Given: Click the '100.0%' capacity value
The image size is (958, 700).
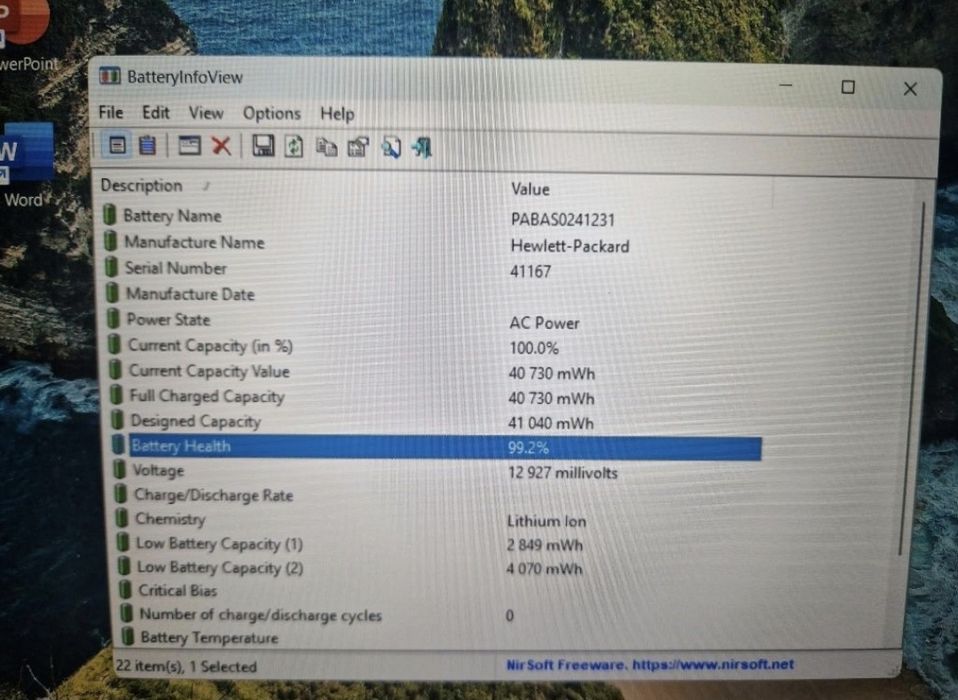Looking at the screenshot, I should click(x=534, y=348).
